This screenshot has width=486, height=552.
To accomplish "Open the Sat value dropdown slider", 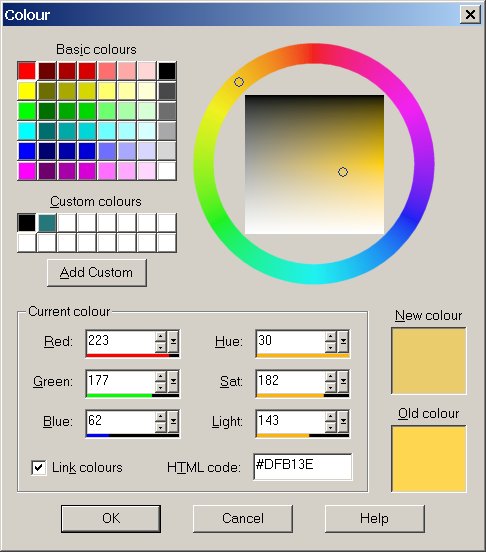I will coord(343,381).
